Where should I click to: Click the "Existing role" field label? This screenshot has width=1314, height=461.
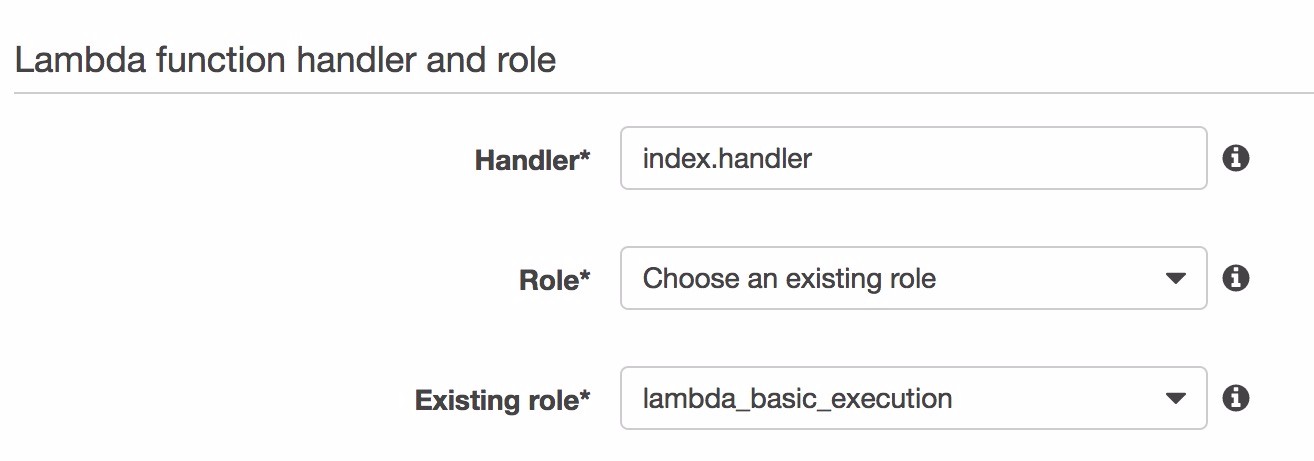(x=496, y=401)
